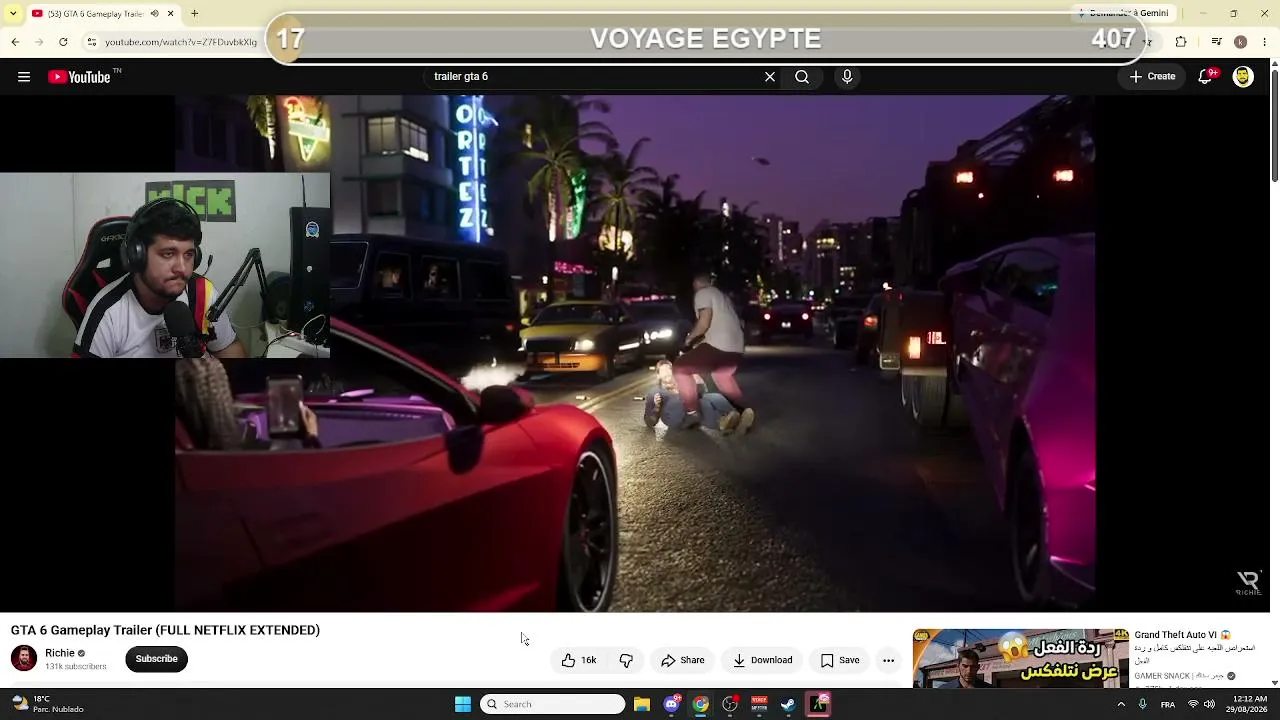The image size is (1280, 720).
Task: Open Discord from the taskbar
Action: coord(671,704)
